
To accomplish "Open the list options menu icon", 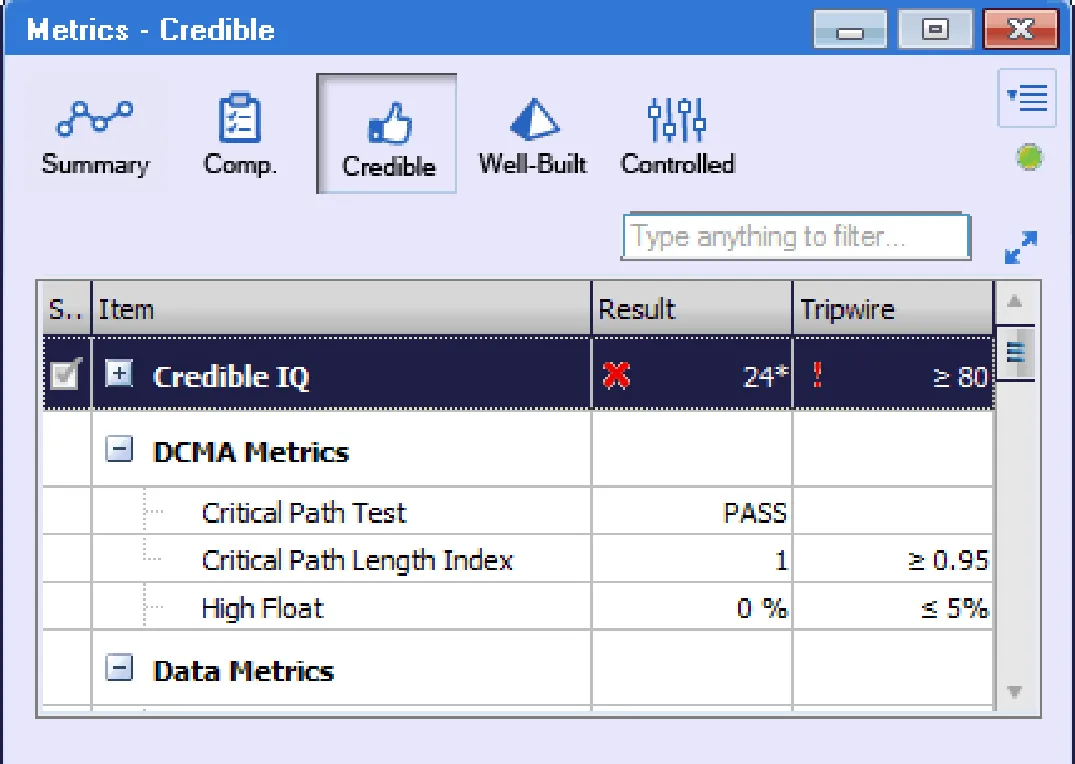I will point(1026,98).
